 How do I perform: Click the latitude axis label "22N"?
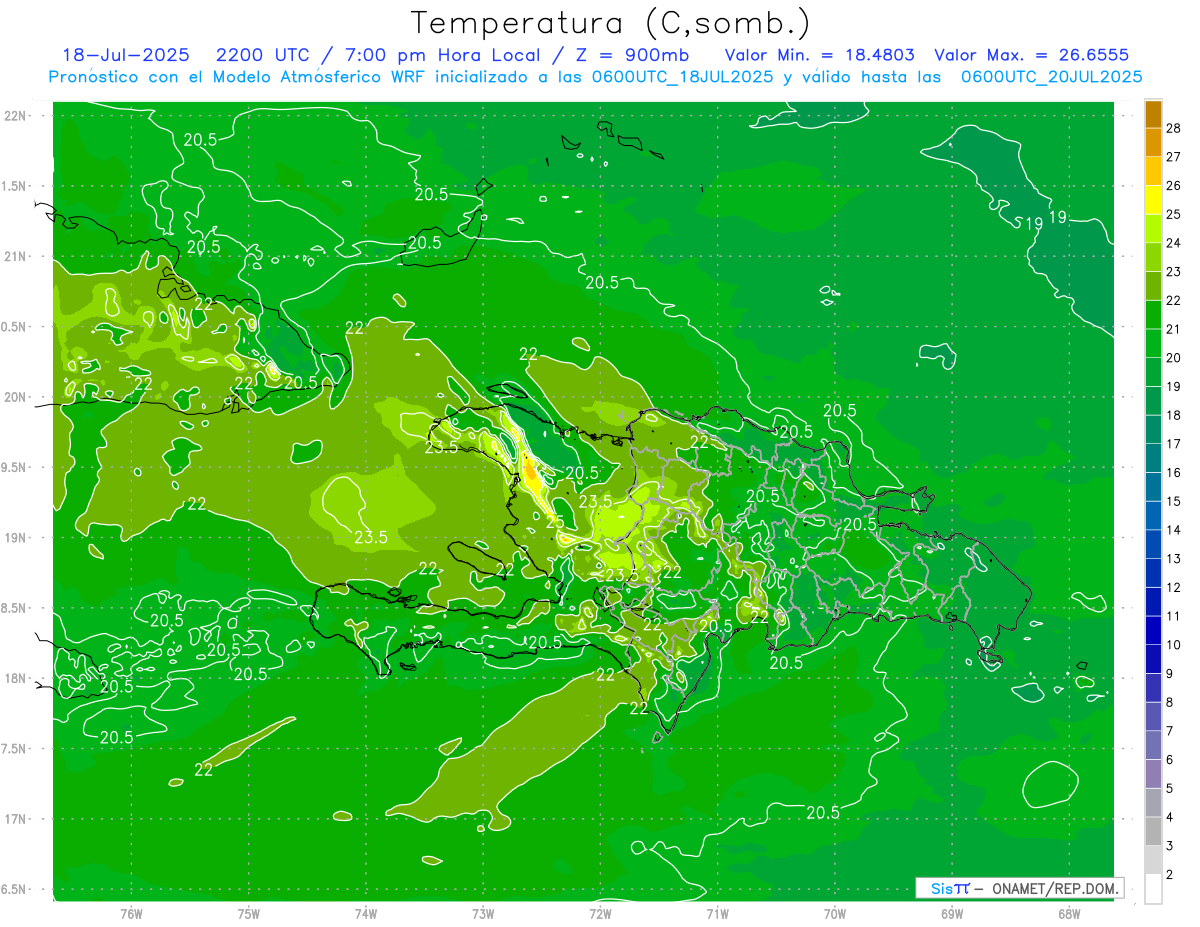(17, 115)
